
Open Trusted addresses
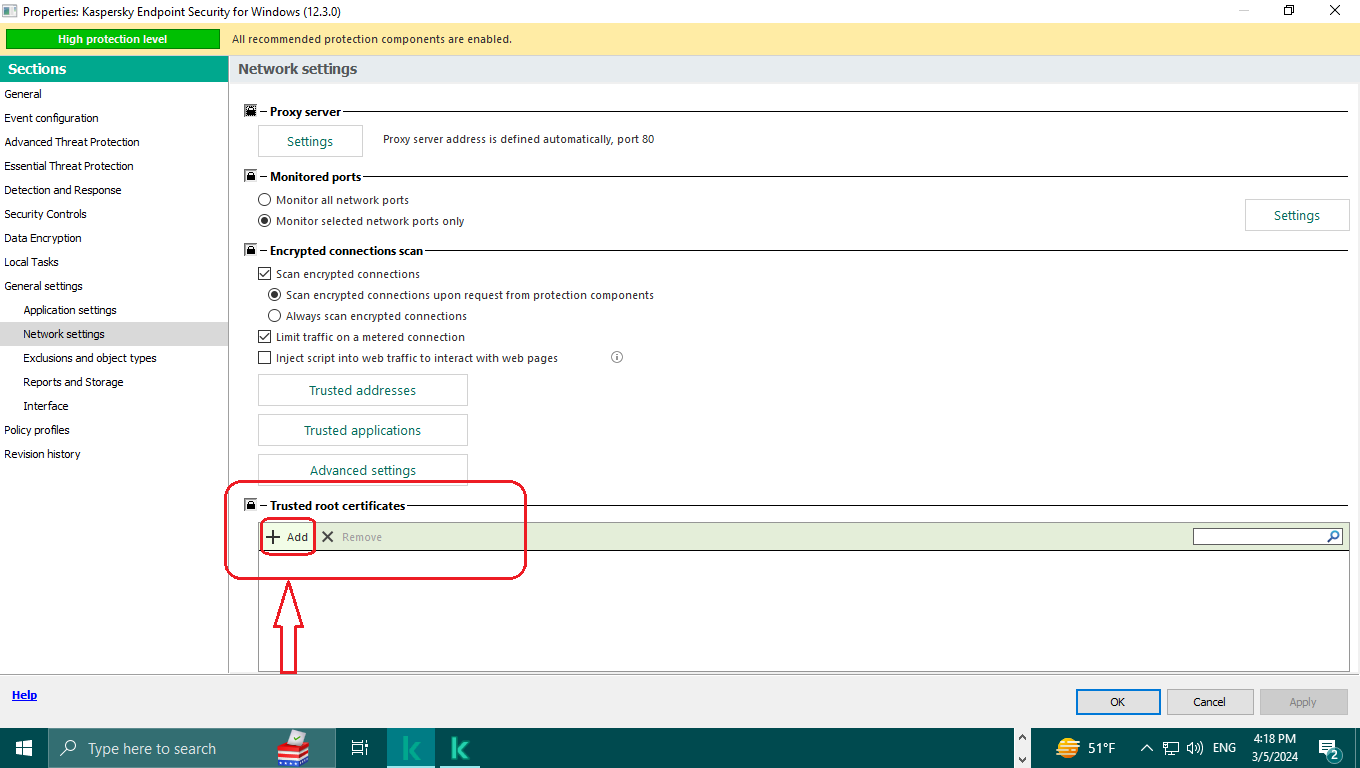tap(362, 390)
